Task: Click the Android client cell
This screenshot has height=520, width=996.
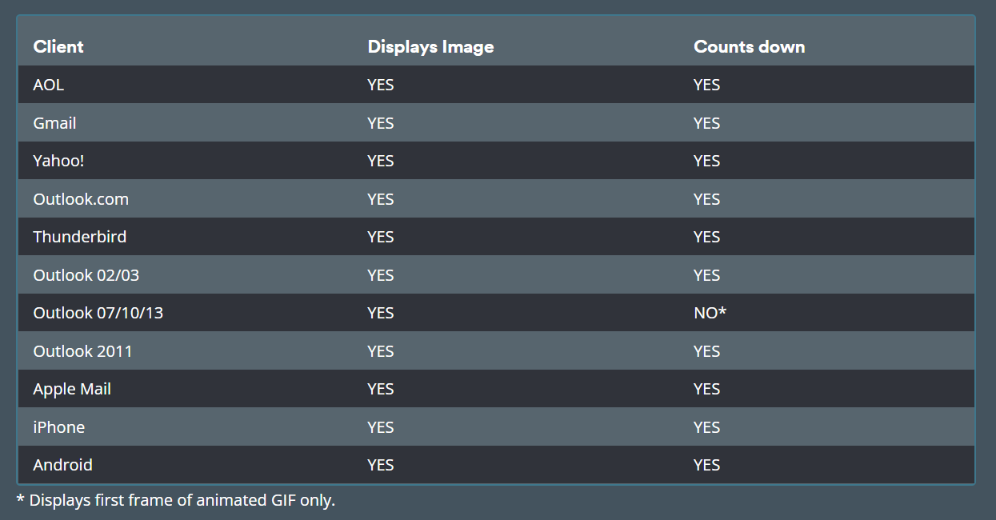Action: 62,465
